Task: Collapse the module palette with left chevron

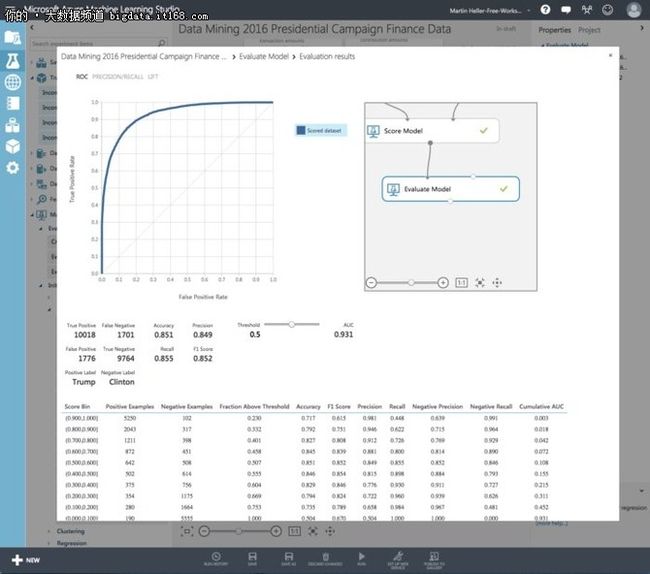Action: point(32,27)
